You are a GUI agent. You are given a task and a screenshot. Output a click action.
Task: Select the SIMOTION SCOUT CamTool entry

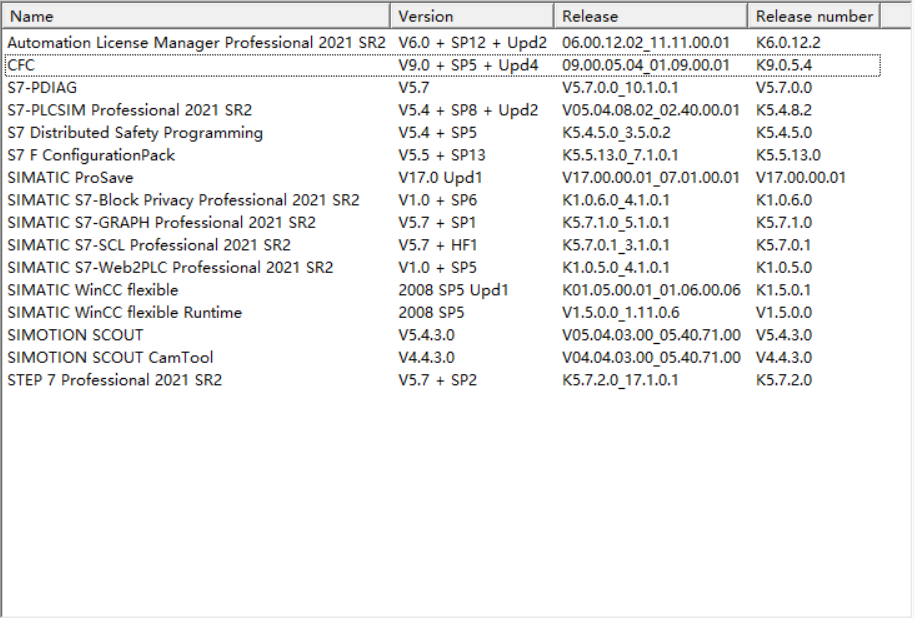pos(110,358)
